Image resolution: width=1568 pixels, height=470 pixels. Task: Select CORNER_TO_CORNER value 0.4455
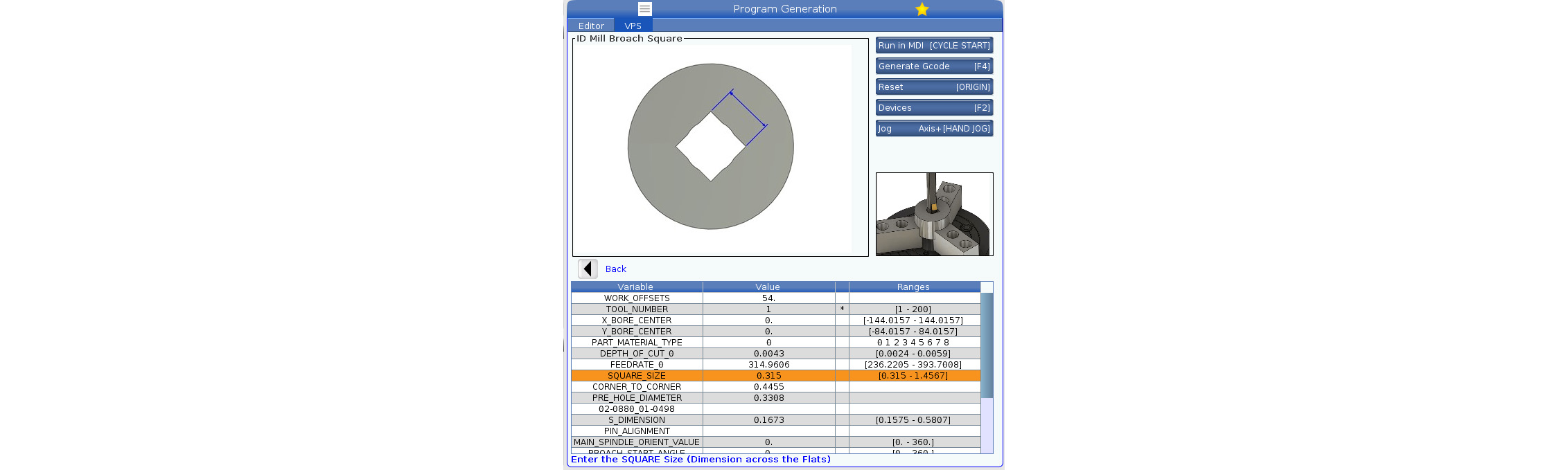[x=768, y=387]
